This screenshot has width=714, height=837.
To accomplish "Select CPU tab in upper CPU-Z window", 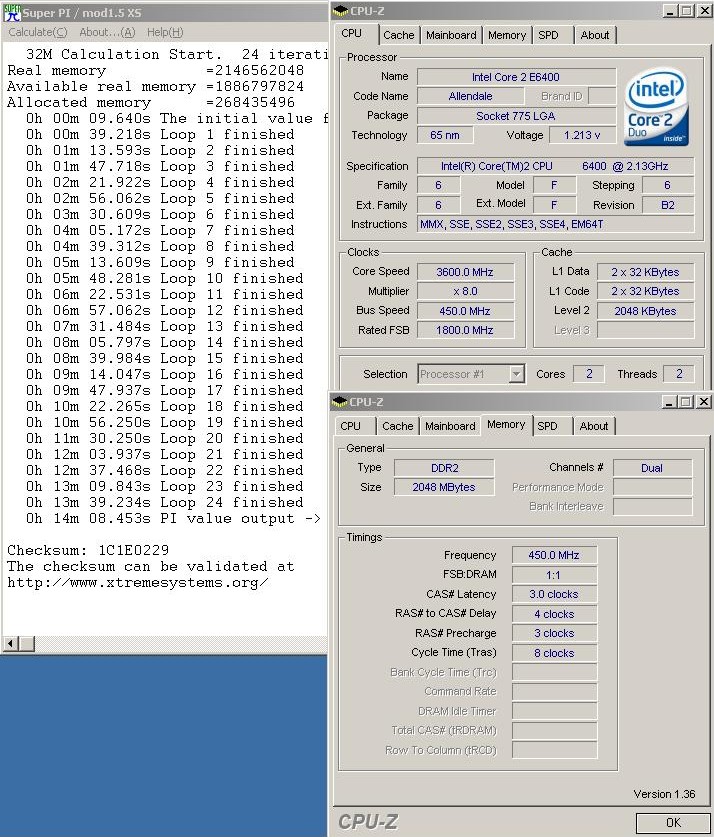I will (x=352, y=33).
